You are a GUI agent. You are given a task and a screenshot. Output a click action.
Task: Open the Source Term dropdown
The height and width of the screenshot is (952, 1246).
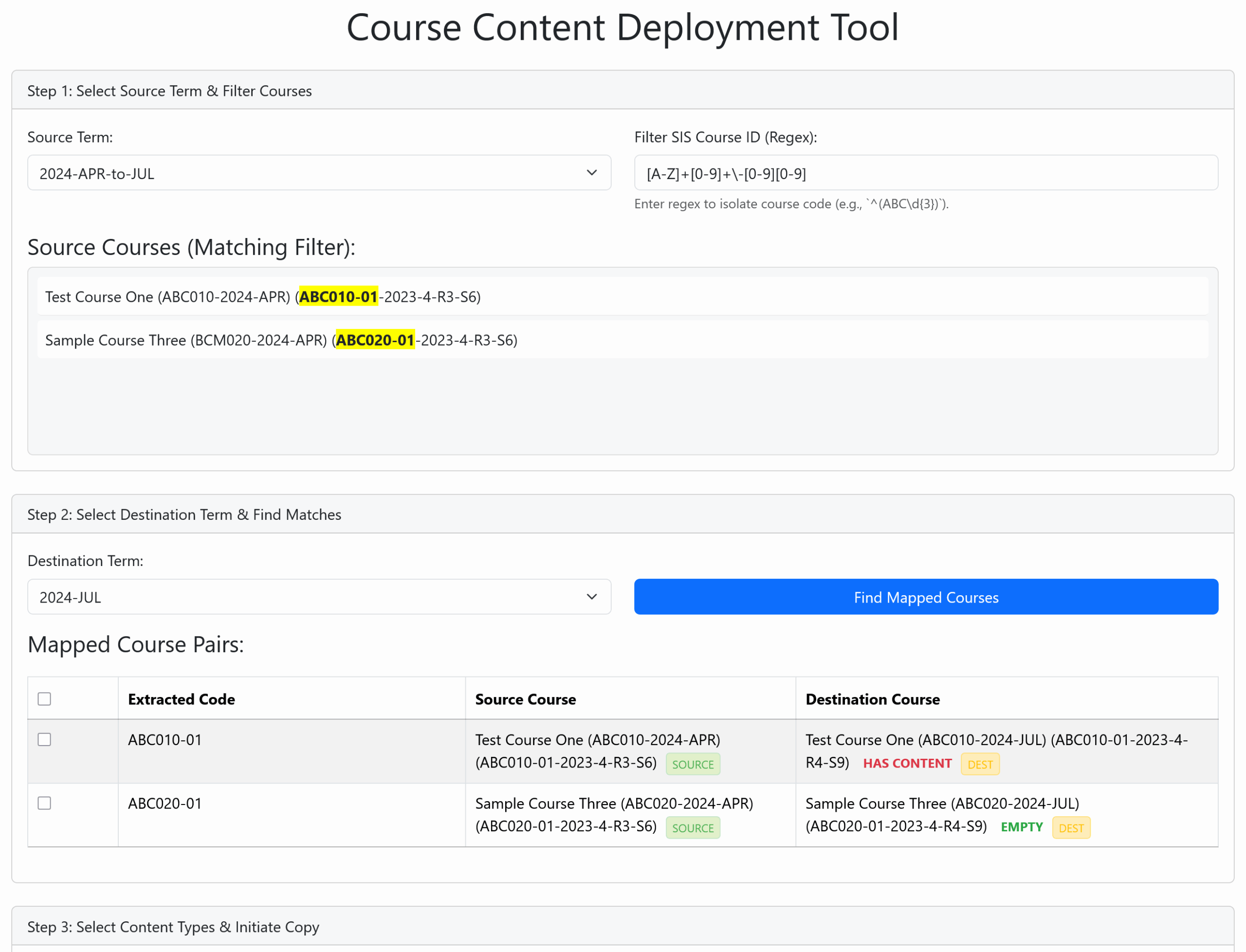(x=318, y=173)
